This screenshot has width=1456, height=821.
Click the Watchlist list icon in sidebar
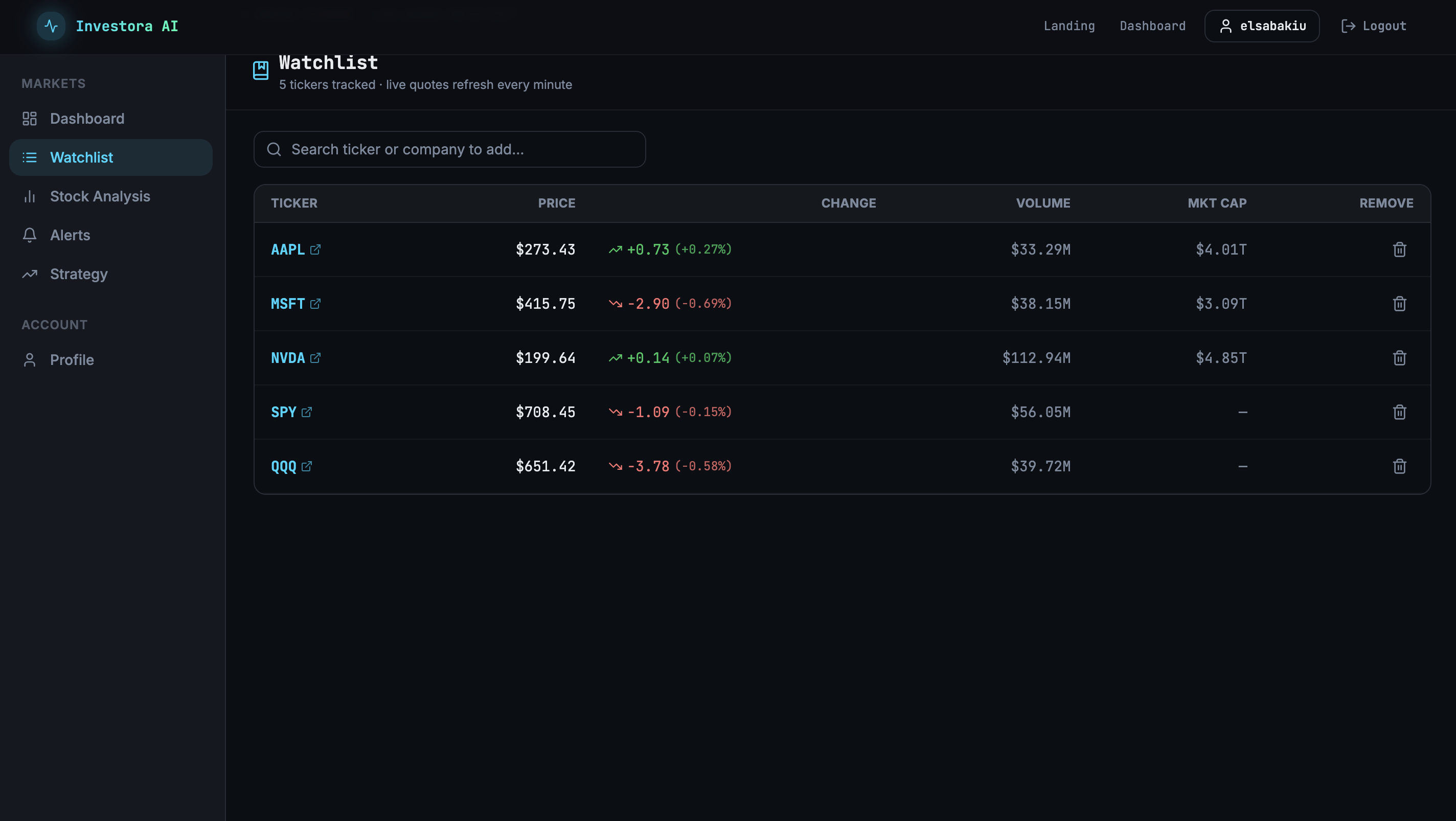click(x=29, y=157)
